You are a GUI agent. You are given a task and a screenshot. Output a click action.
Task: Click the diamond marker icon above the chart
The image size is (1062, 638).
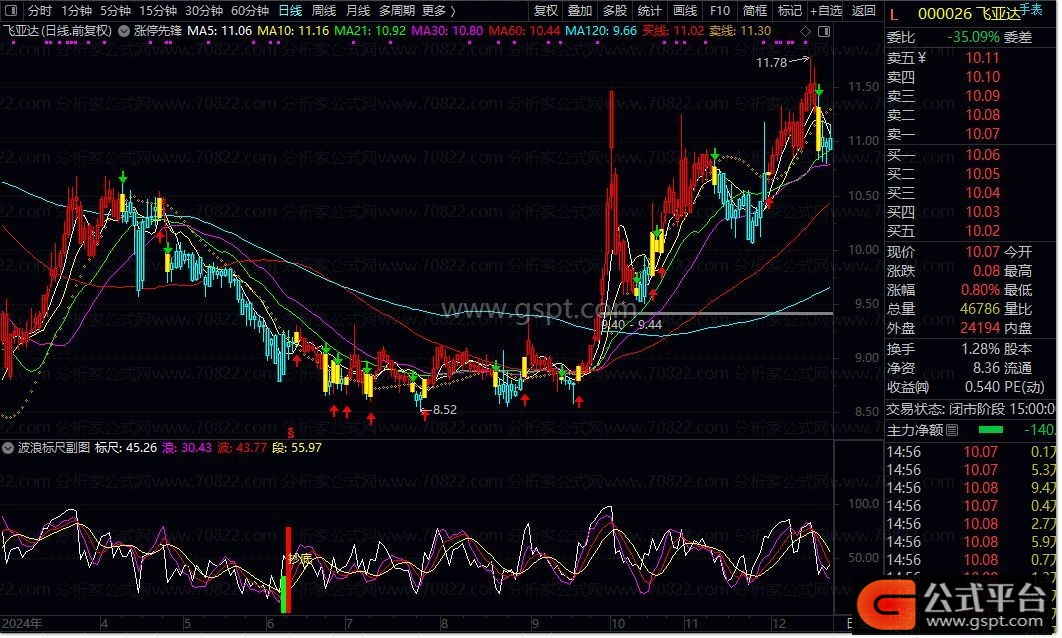pyautogui.click(x=805, y=31)
